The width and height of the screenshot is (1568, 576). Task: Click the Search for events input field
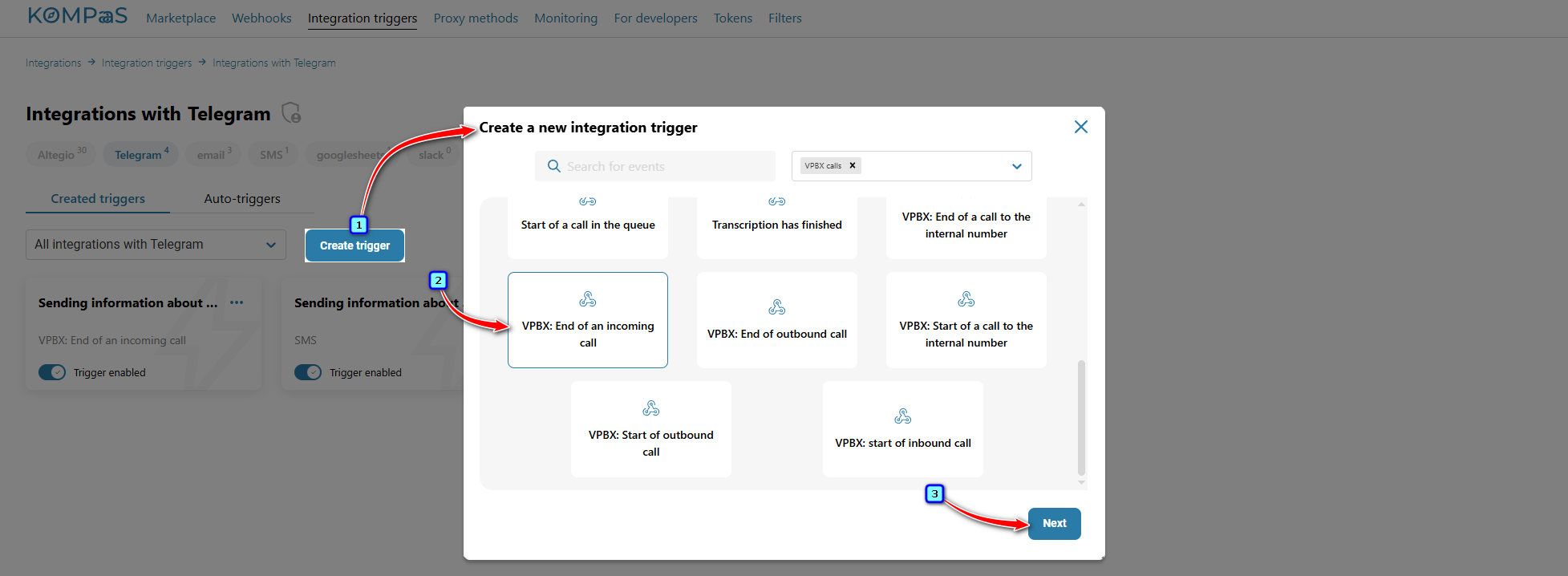coord(655,166)
